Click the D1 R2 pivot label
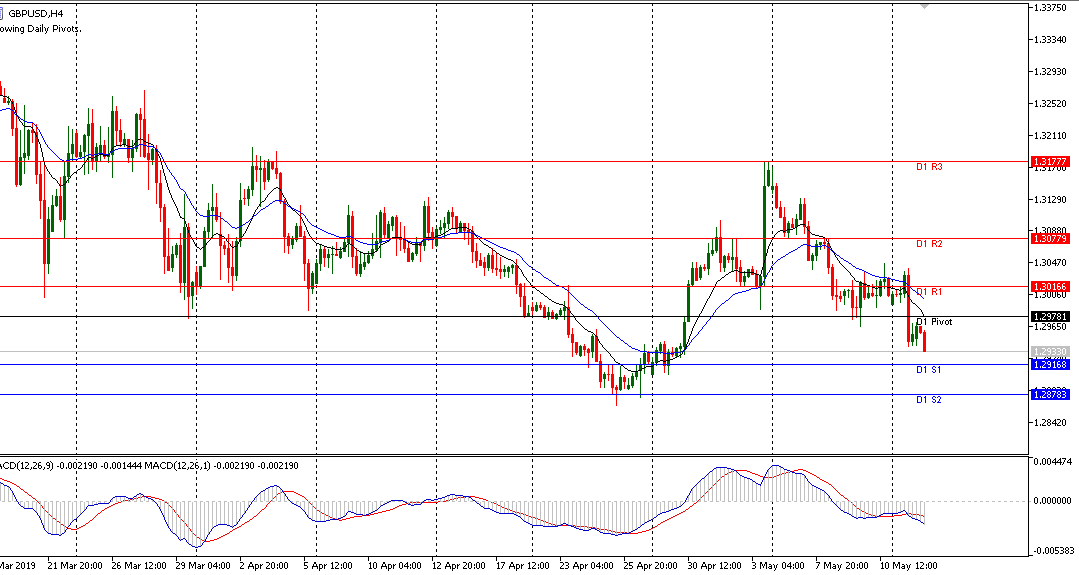The image size is (1079, 575). coord(929,244)
